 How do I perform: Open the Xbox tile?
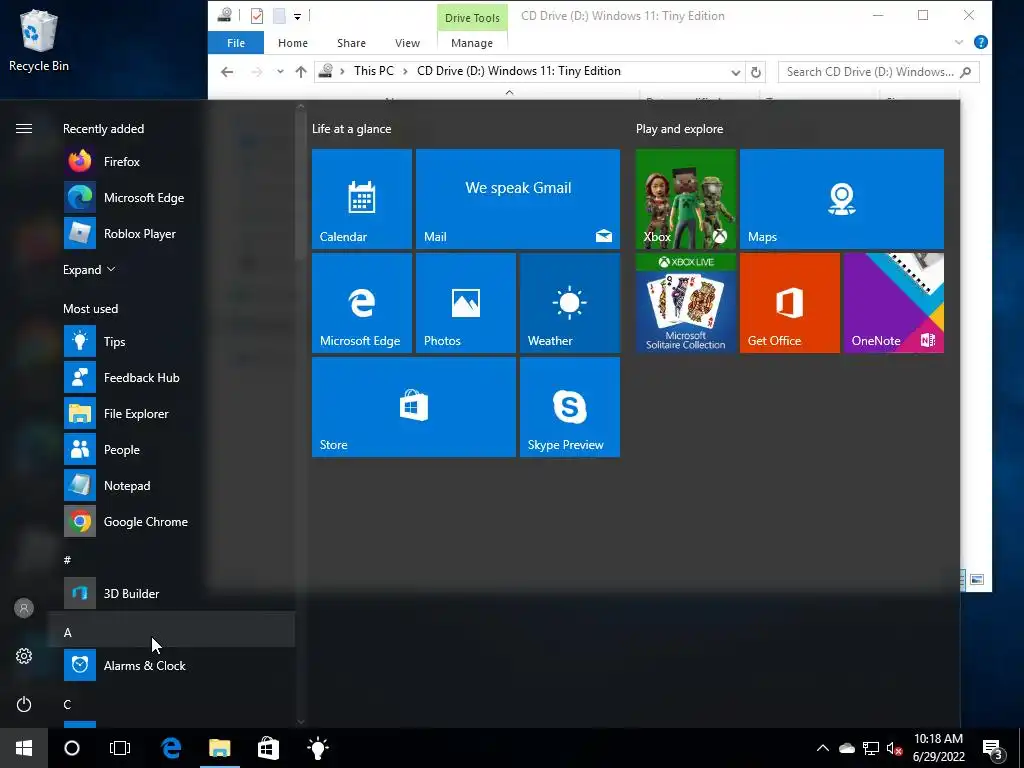click(686, 199)
